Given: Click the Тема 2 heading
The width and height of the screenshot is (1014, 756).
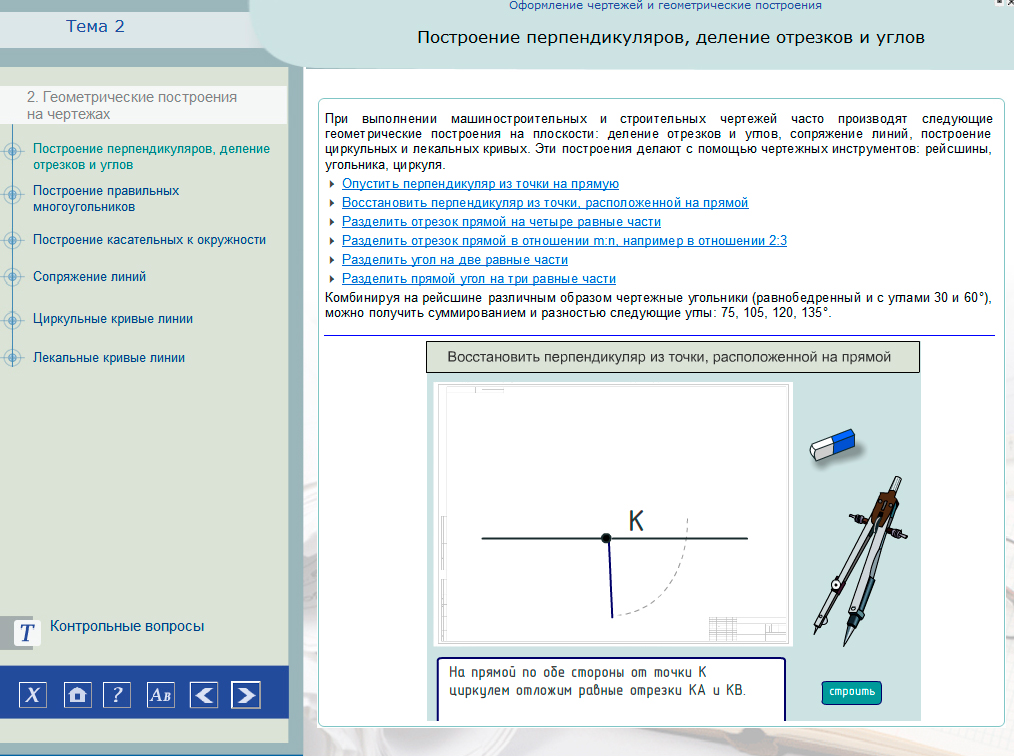Looking at the screenshot, I should [x=95, y=27].
